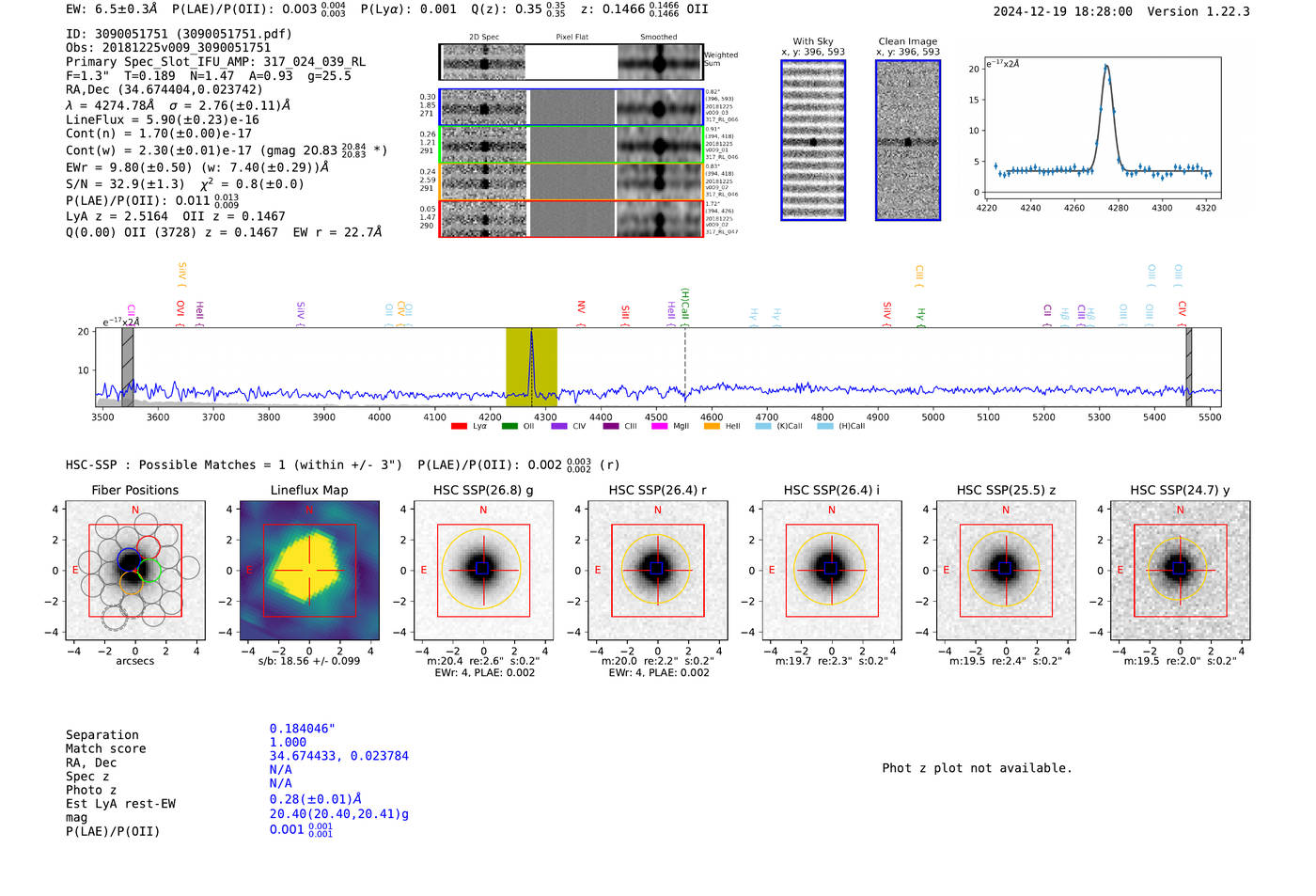Select the With Sky image panel

[x=813, y=140]
